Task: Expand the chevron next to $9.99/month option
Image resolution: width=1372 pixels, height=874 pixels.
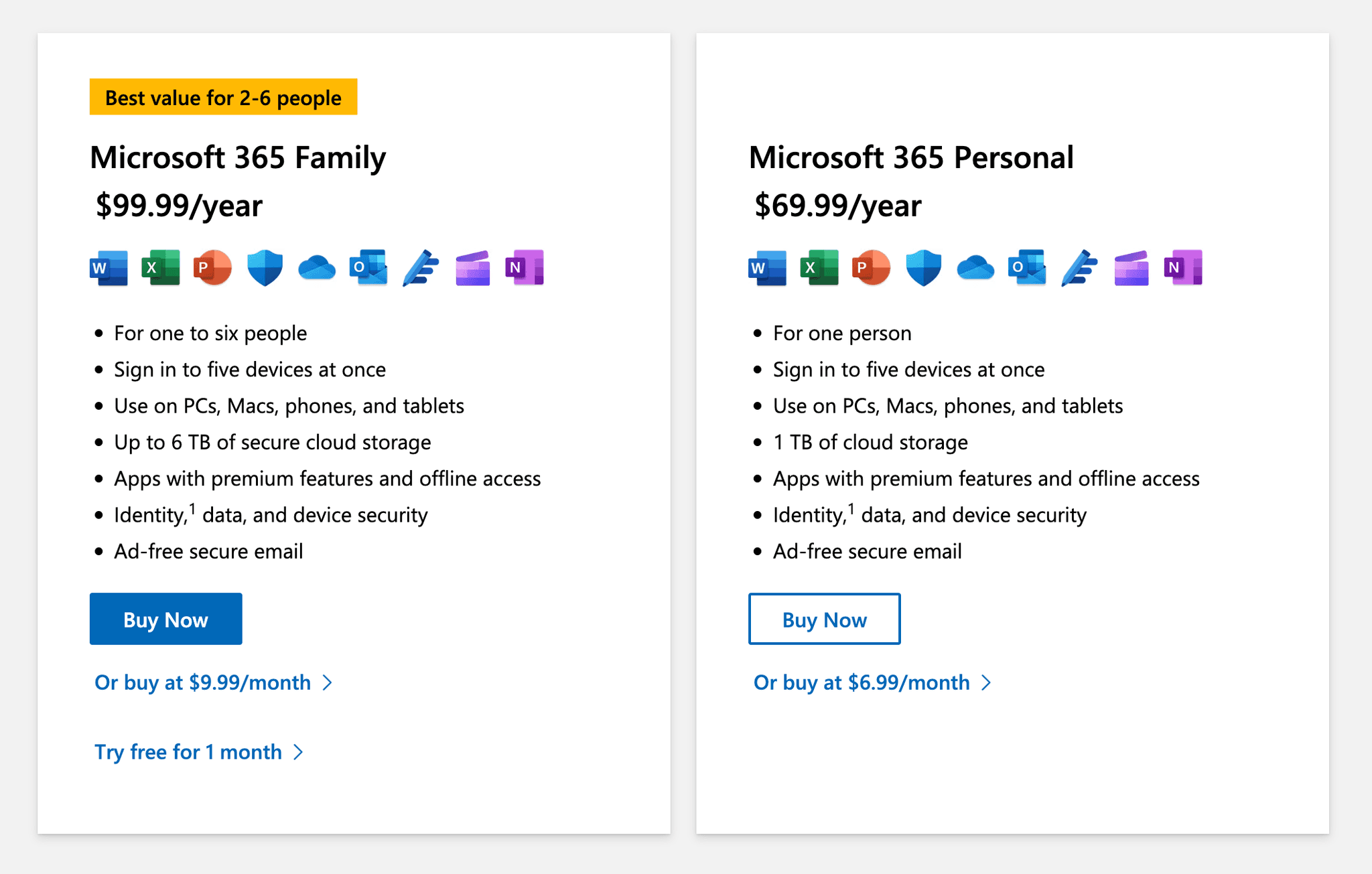Action: 328,682
